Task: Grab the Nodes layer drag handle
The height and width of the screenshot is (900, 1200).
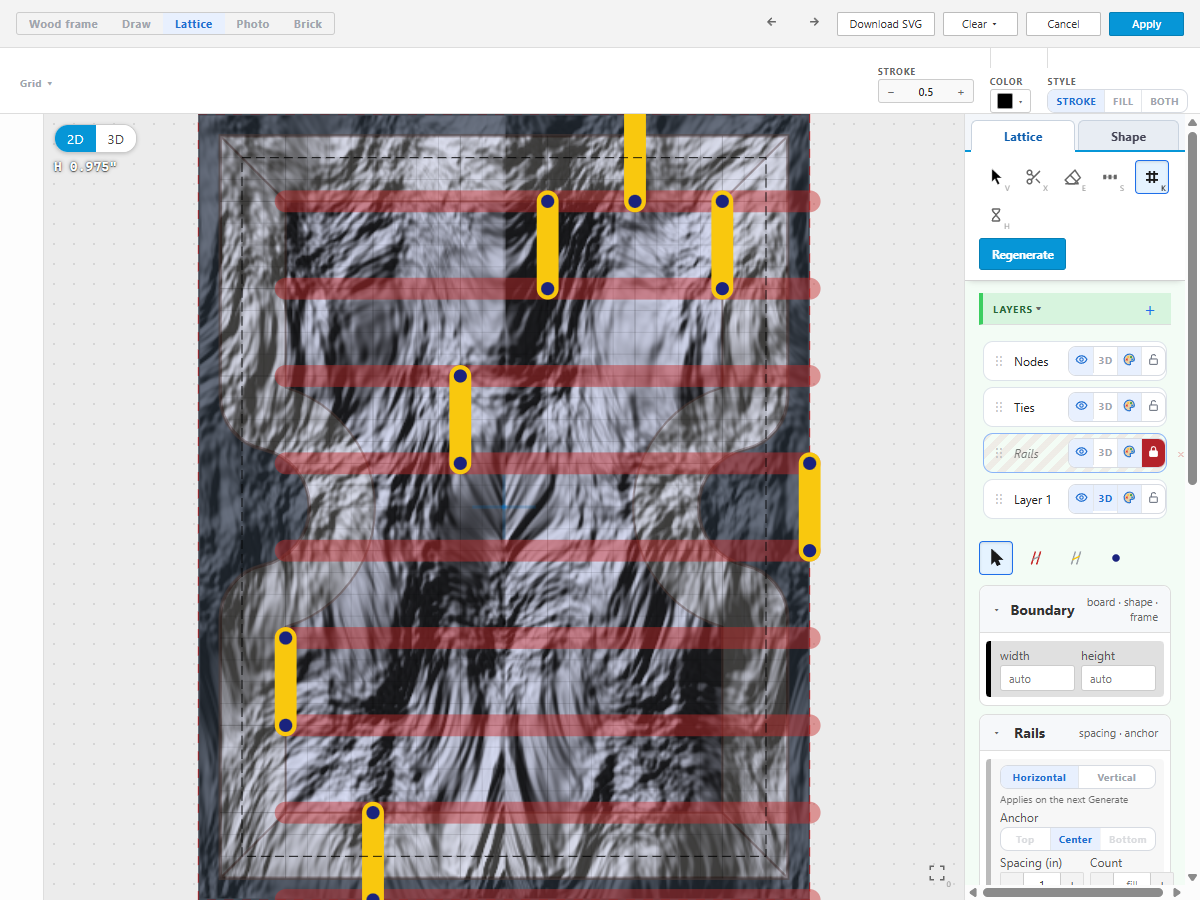Action: pos(998,361)
